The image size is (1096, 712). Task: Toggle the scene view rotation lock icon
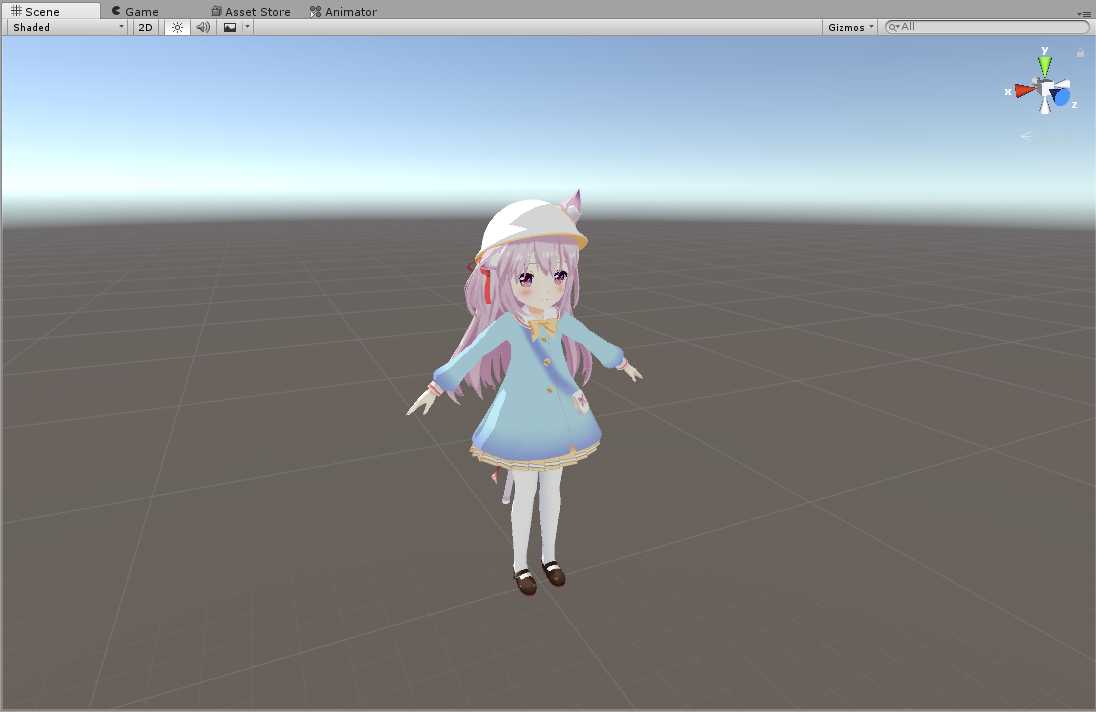(1080, 52)
